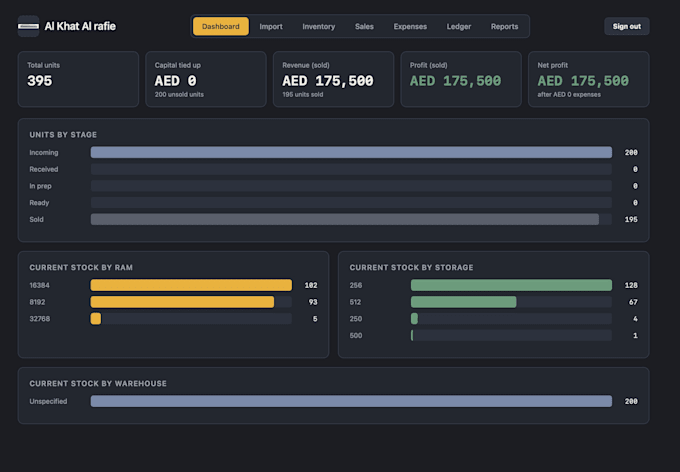Click the 512 storage stock bar
Viewport: 680px width, 472px height.
pyautogui.click(x=464, y=302)
